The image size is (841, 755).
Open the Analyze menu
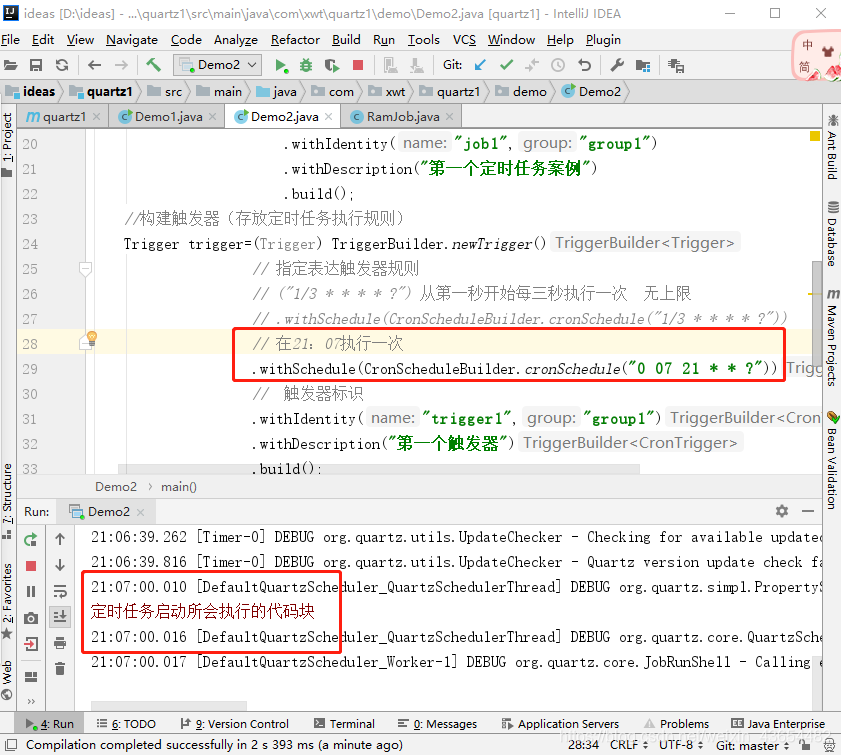click(x=235, y=40)
